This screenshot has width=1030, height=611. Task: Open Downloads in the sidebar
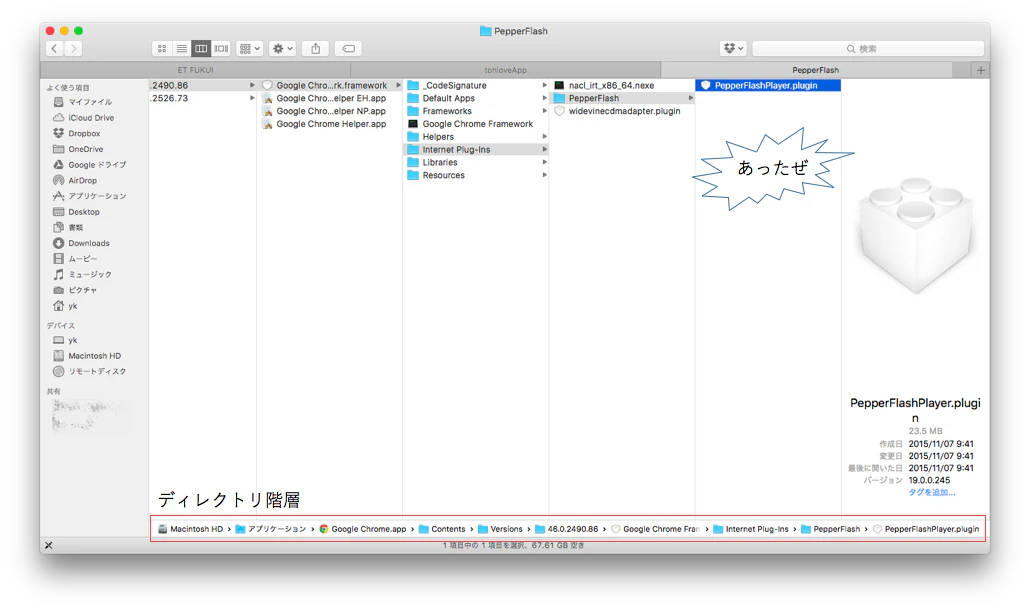coord(81,243)
